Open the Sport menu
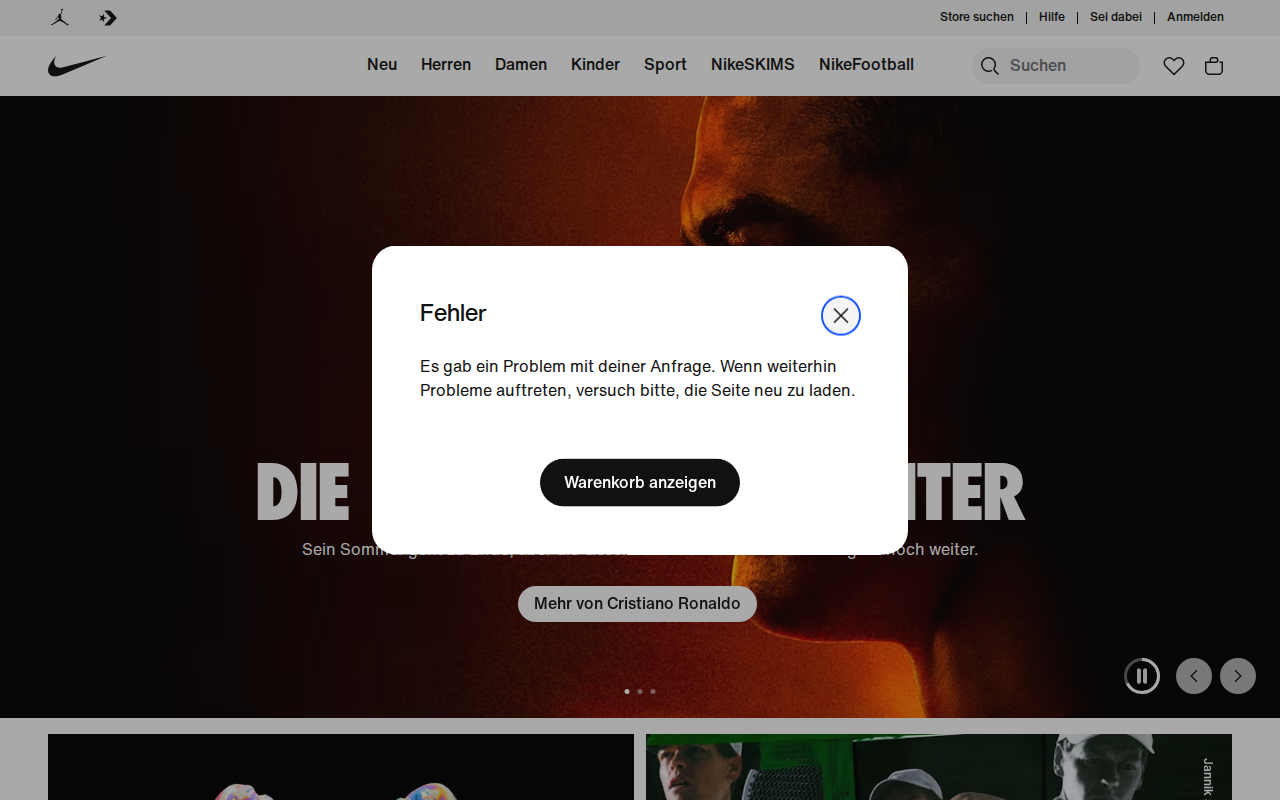Image resolution: width=1280 pixels, height=800 pixels. [x=665, y=65]
